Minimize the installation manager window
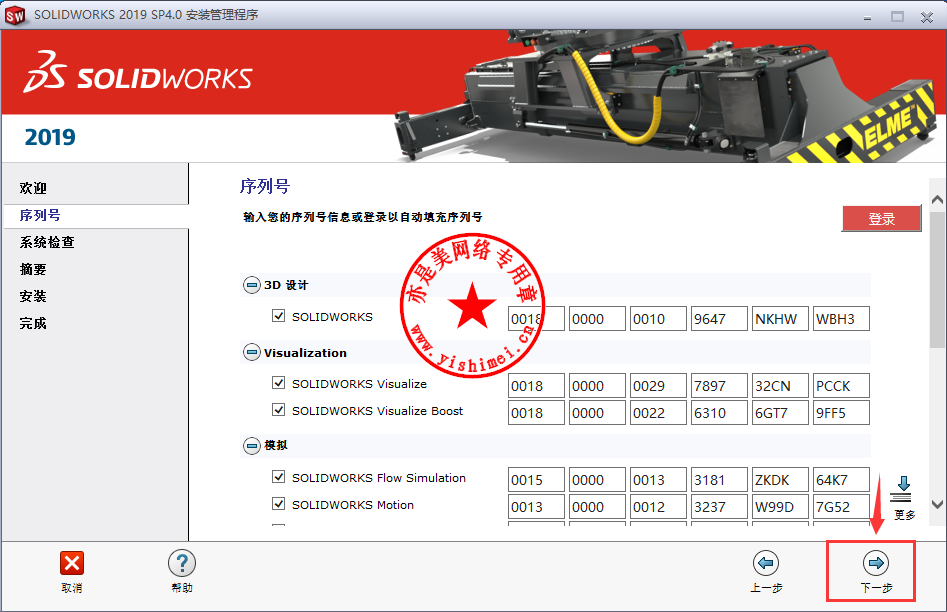 point(868,18)
